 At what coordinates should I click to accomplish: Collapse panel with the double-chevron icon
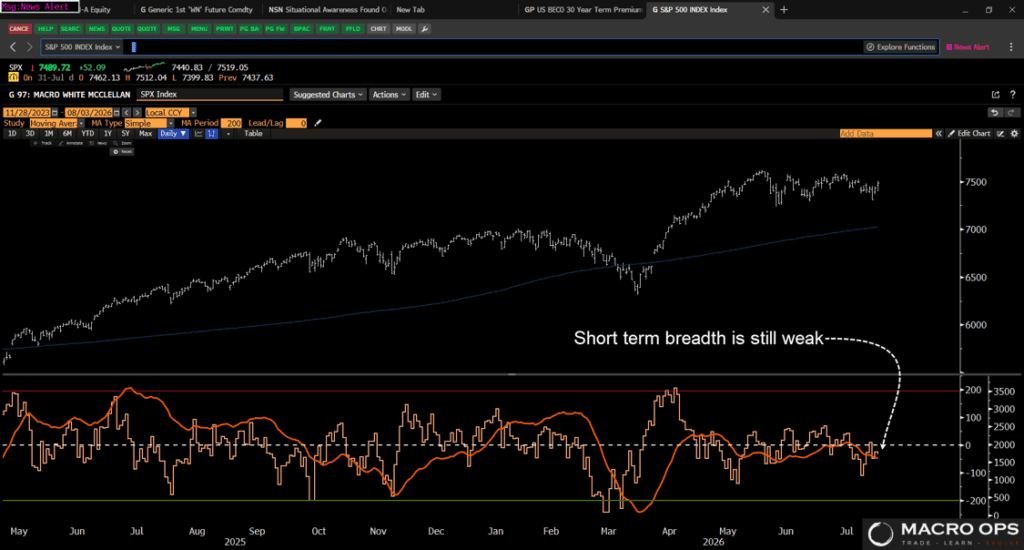click(938, 133)
